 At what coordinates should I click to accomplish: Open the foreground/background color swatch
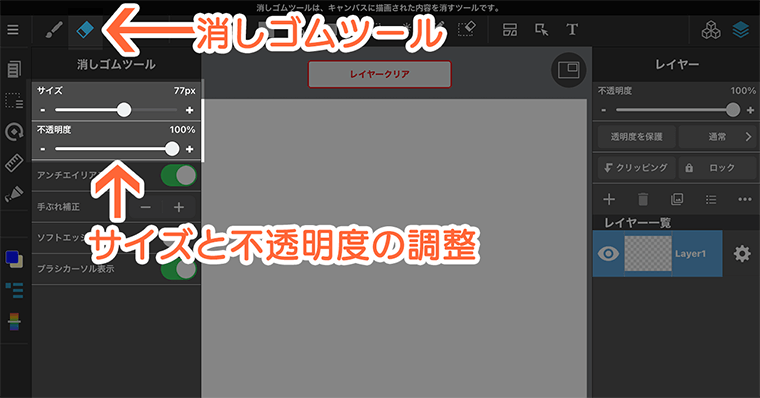tap(14, 258)
